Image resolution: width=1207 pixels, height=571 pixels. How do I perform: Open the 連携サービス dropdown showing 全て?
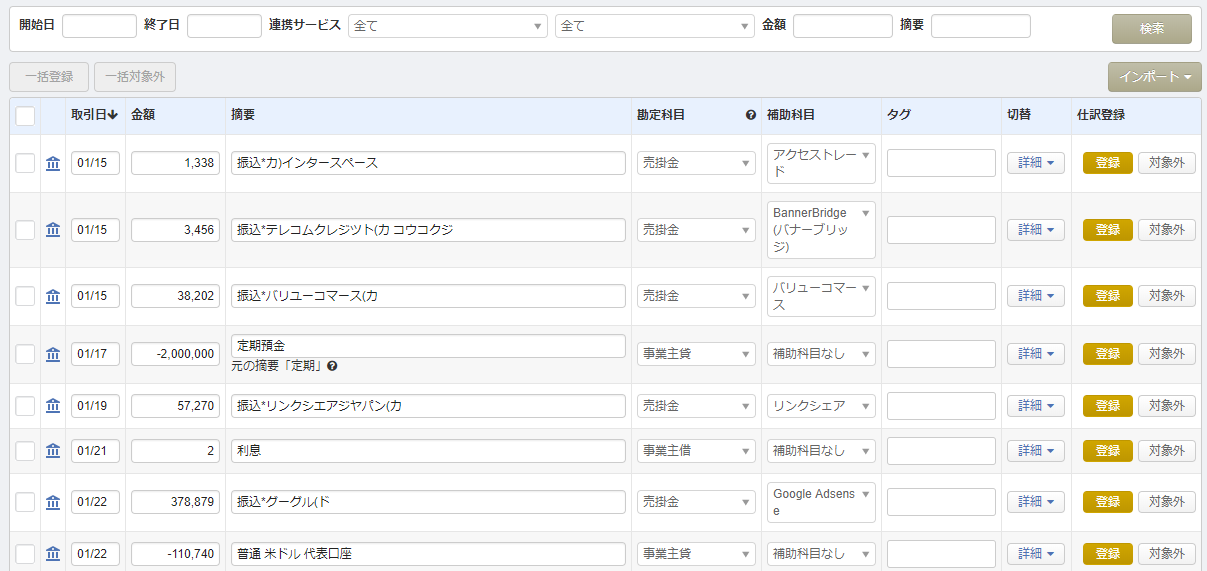[x=447, y=26]
